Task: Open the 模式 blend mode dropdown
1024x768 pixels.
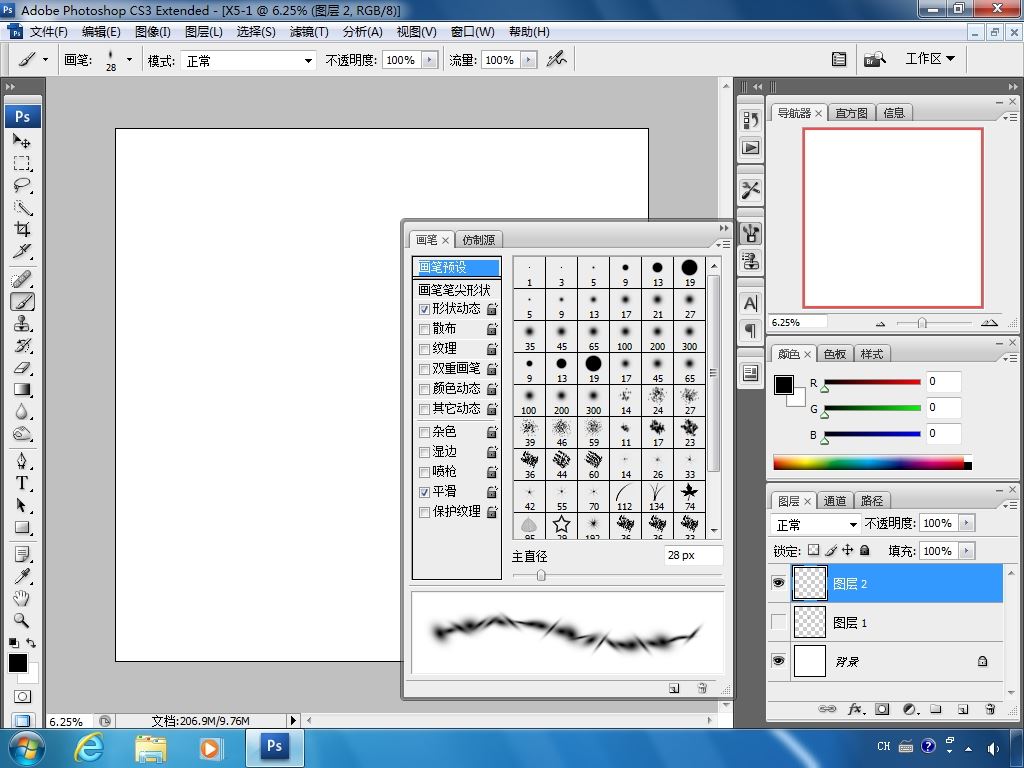Action: (x=249, y=61)
